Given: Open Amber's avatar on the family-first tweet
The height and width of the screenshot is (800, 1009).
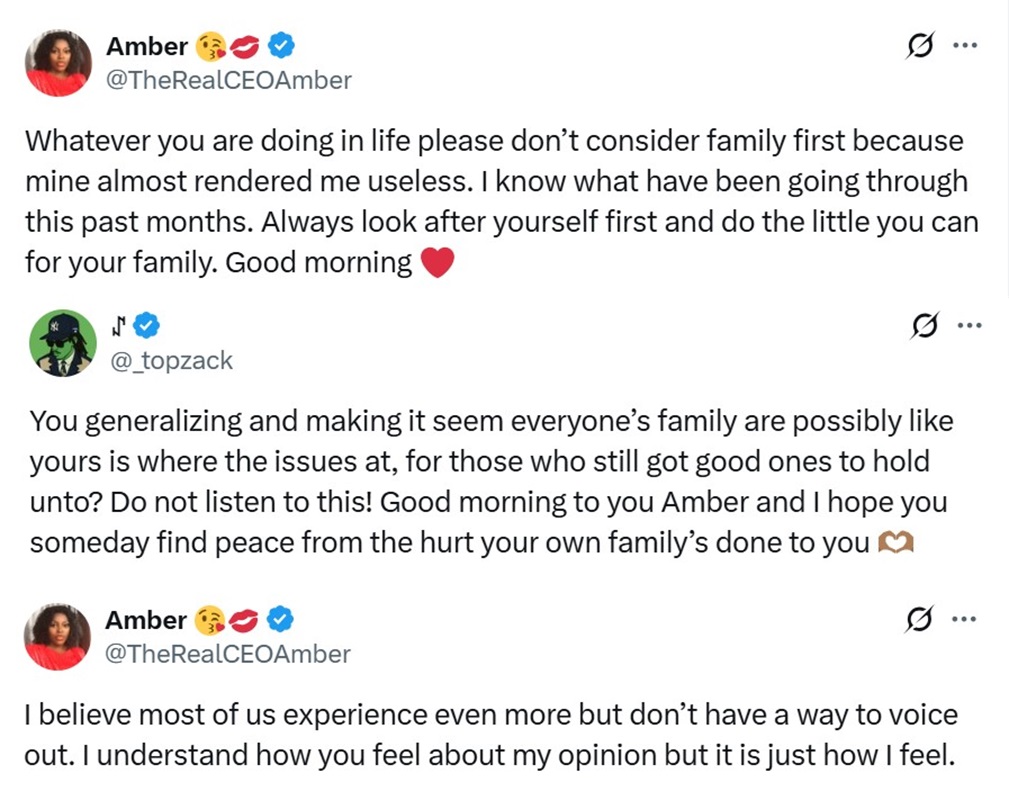Looking at the screenshot, I should (x=58, y=63).
